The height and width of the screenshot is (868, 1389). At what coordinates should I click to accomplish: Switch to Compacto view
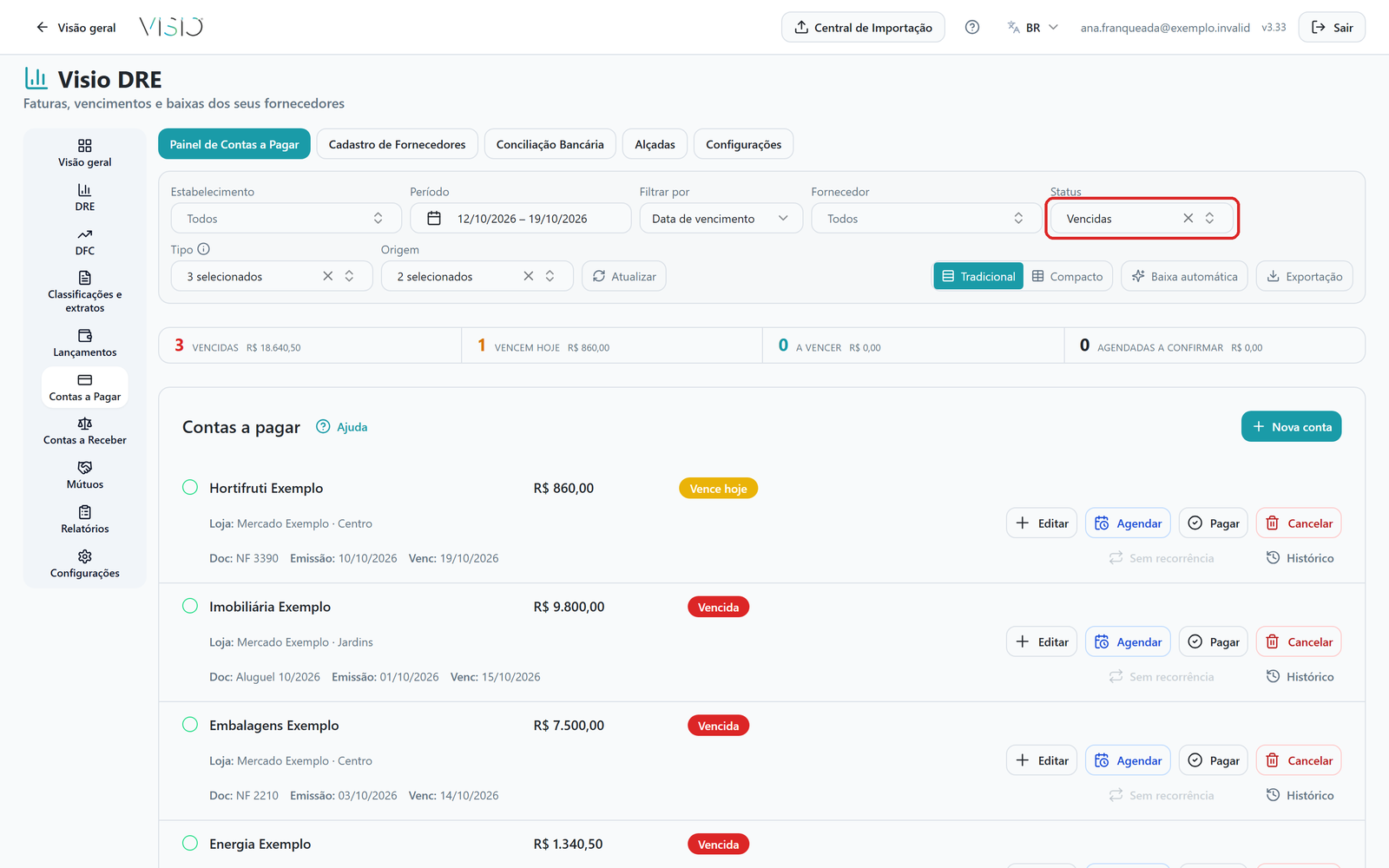1068,276
